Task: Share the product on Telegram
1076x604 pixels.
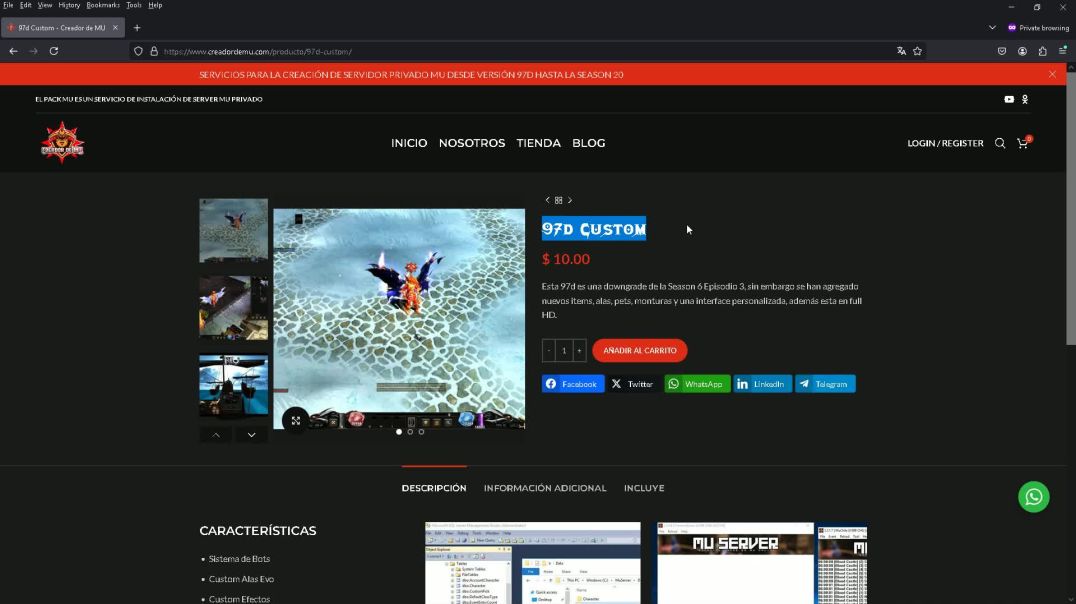Action: [826, 384]
